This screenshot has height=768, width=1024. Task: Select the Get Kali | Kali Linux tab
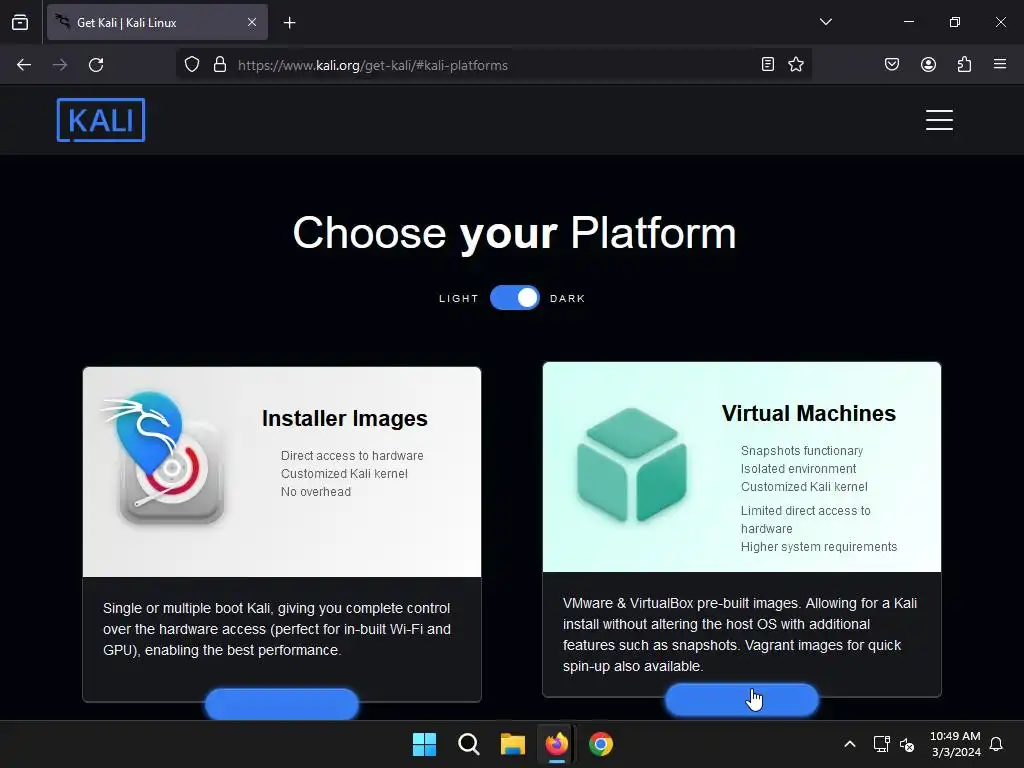tap(157, 22)
